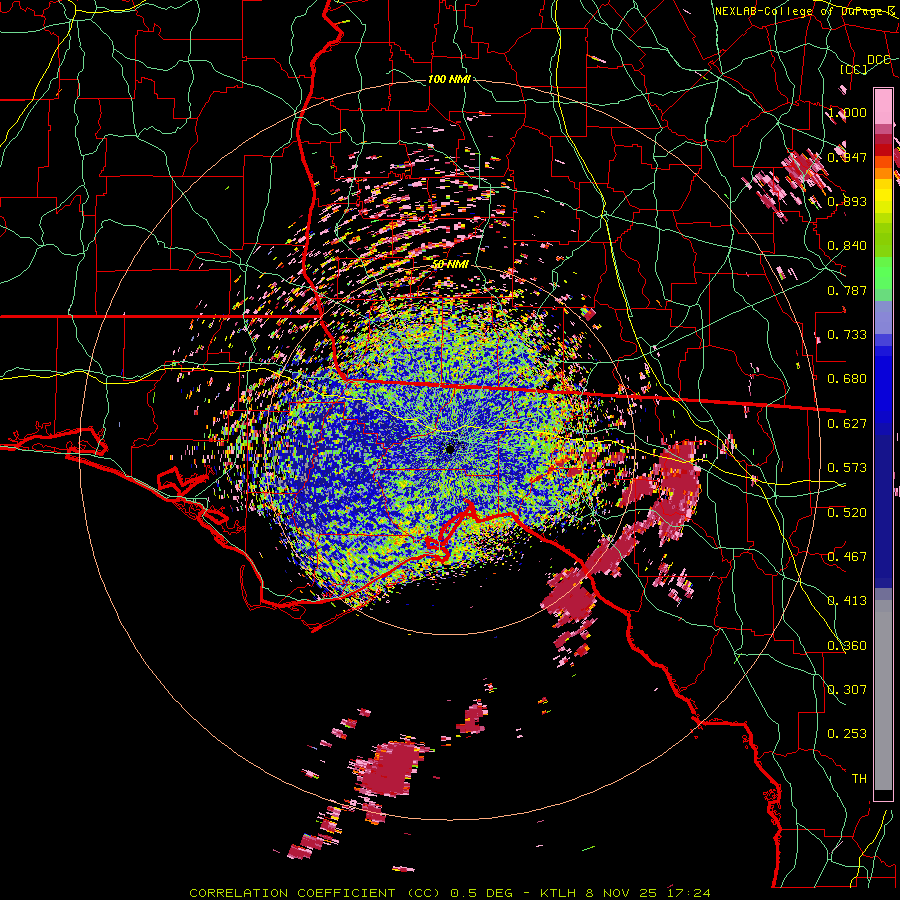Select the "DCC" legend heading
Viewport: 900px width, 900px height.
[879, 60]
